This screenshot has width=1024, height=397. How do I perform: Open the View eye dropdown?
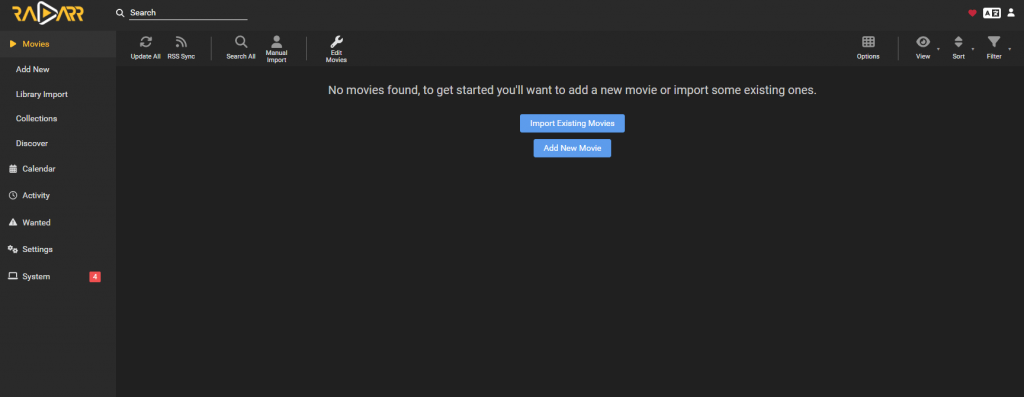pyautogui.click(x=923, y=48)
